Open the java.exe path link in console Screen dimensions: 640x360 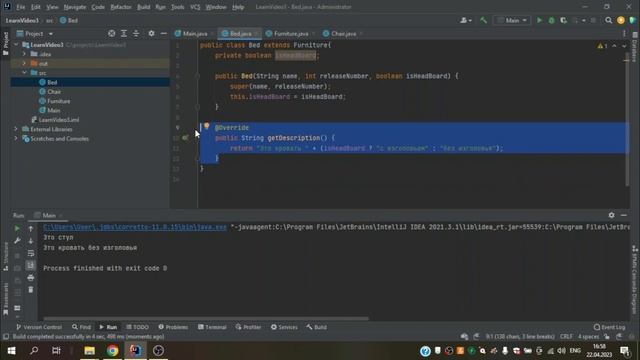[135, 227]
